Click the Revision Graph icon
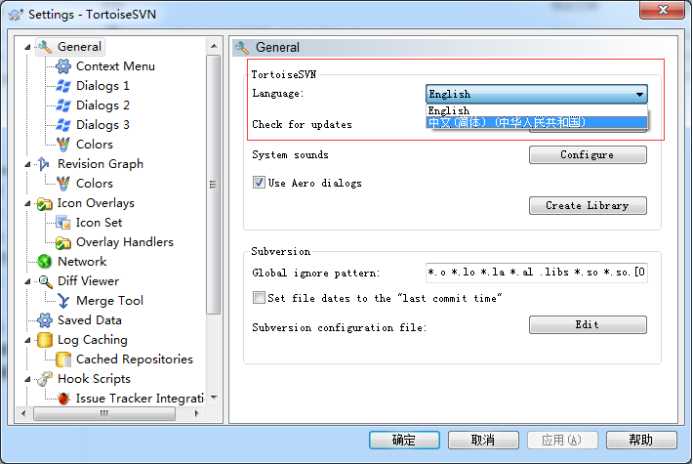The width and height of the screenshot is (693, 464). point(44,164)
